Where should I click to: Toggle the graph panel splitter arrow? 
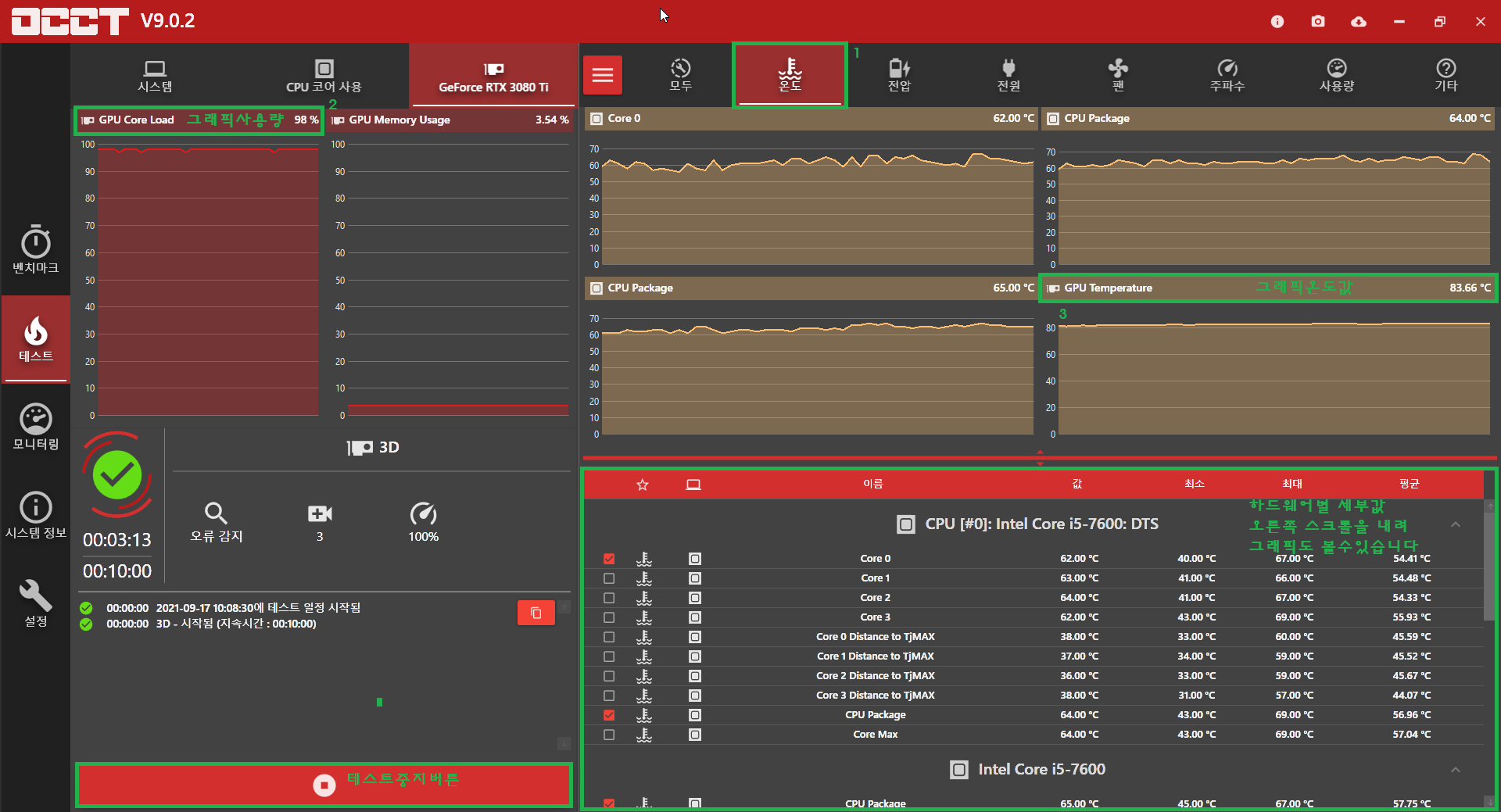click(x=1040, y=458)
